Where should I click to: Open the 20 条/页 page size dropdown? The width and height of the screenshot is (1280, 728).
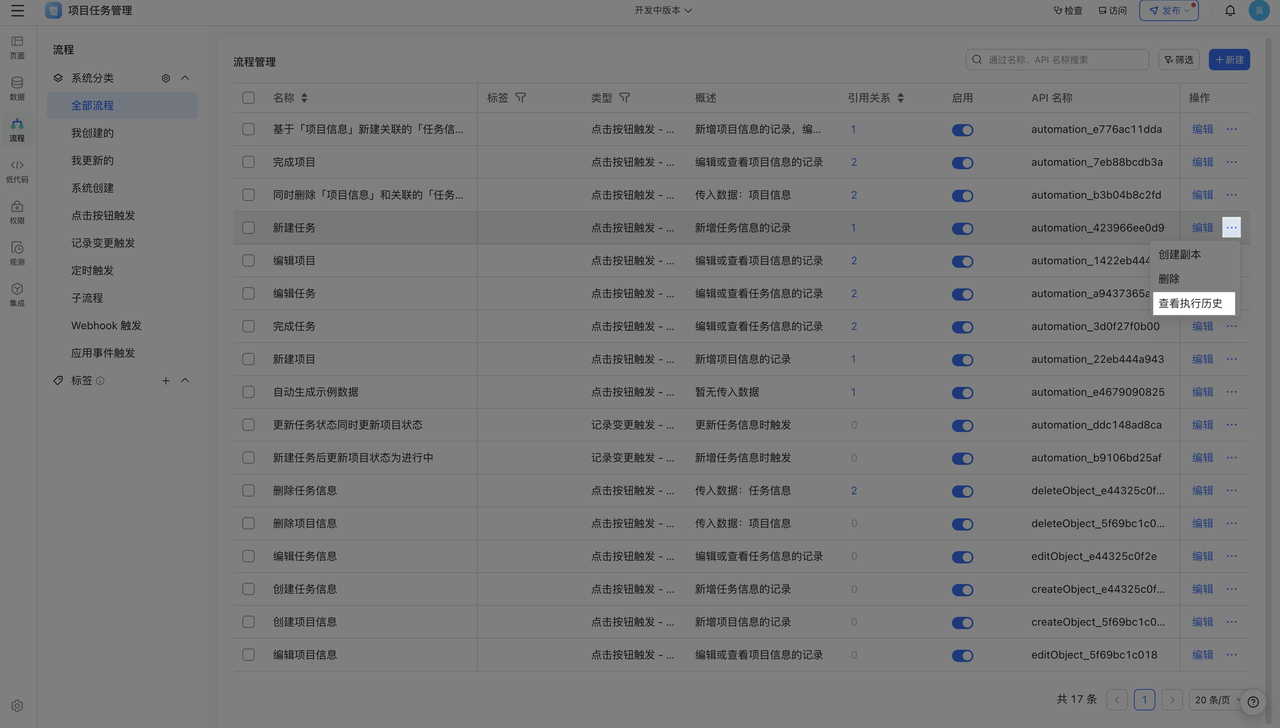click(1216, 700)
